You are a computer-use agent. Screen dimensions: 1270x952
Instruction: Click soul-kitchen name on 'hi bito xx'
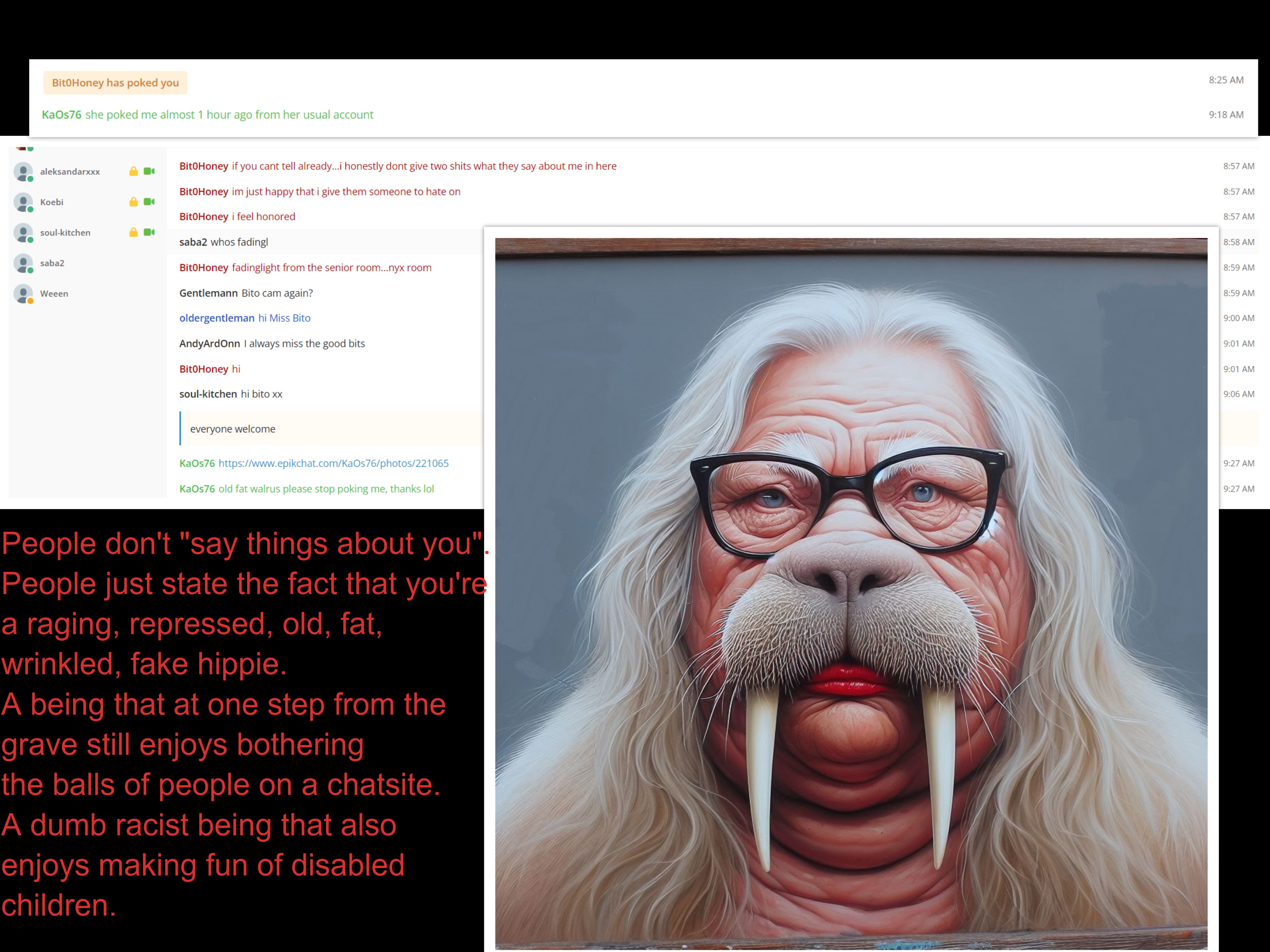tap(208, 394)
